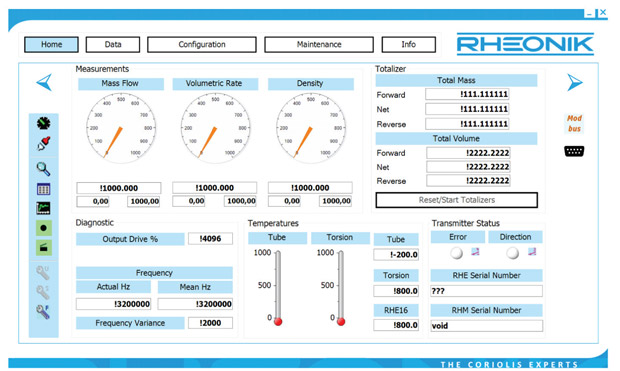
Task: Click the green clapperboard icon
Action: click(43, 248)
